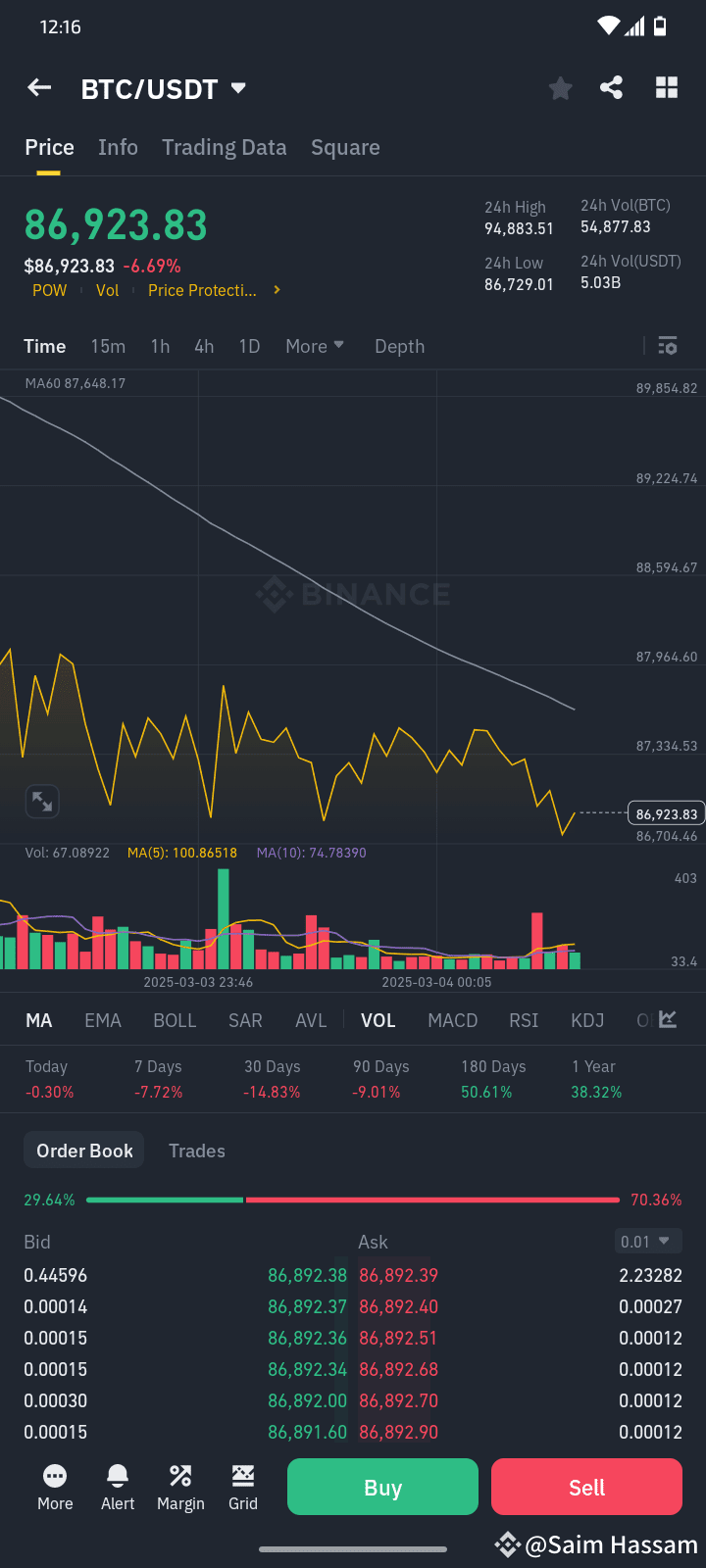Open the More options menu at bottom
706x1568 pixels.
[x=54, y=1486]
